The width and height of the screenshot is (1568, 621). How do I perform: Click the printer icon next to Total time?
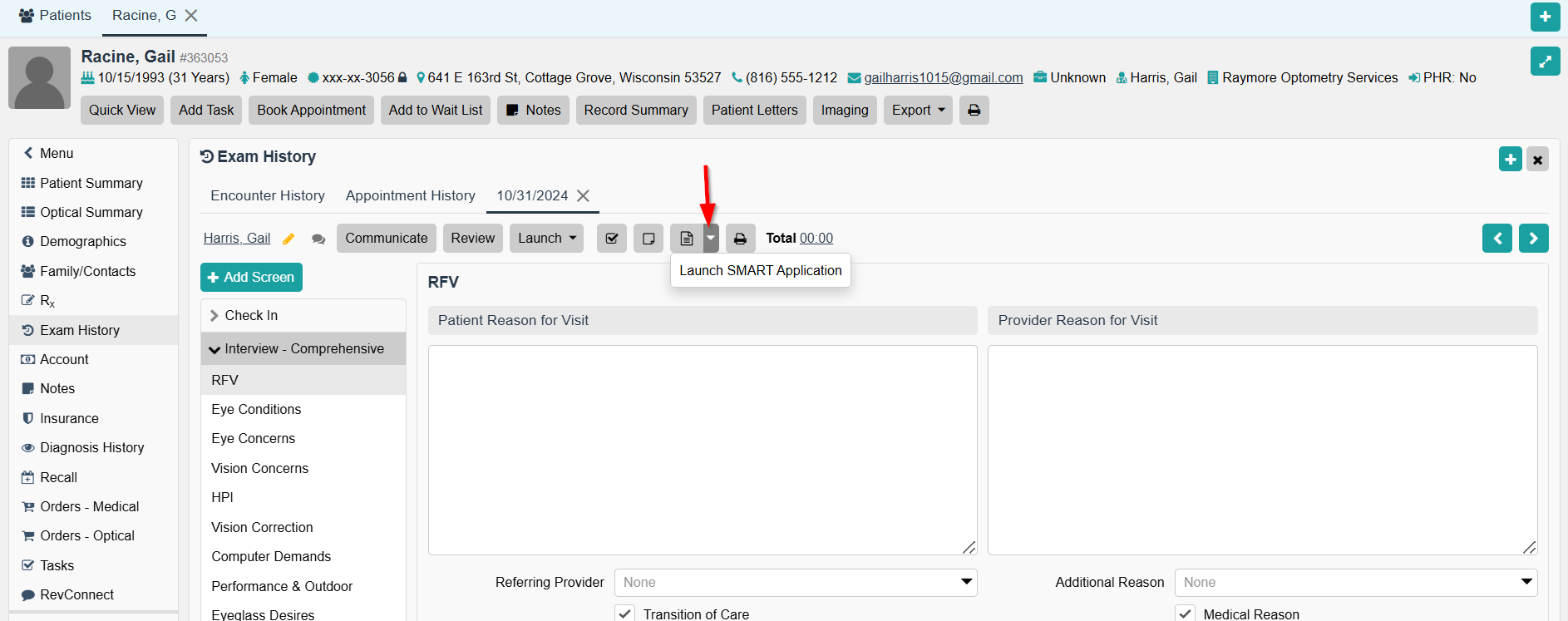click(740, 239)
